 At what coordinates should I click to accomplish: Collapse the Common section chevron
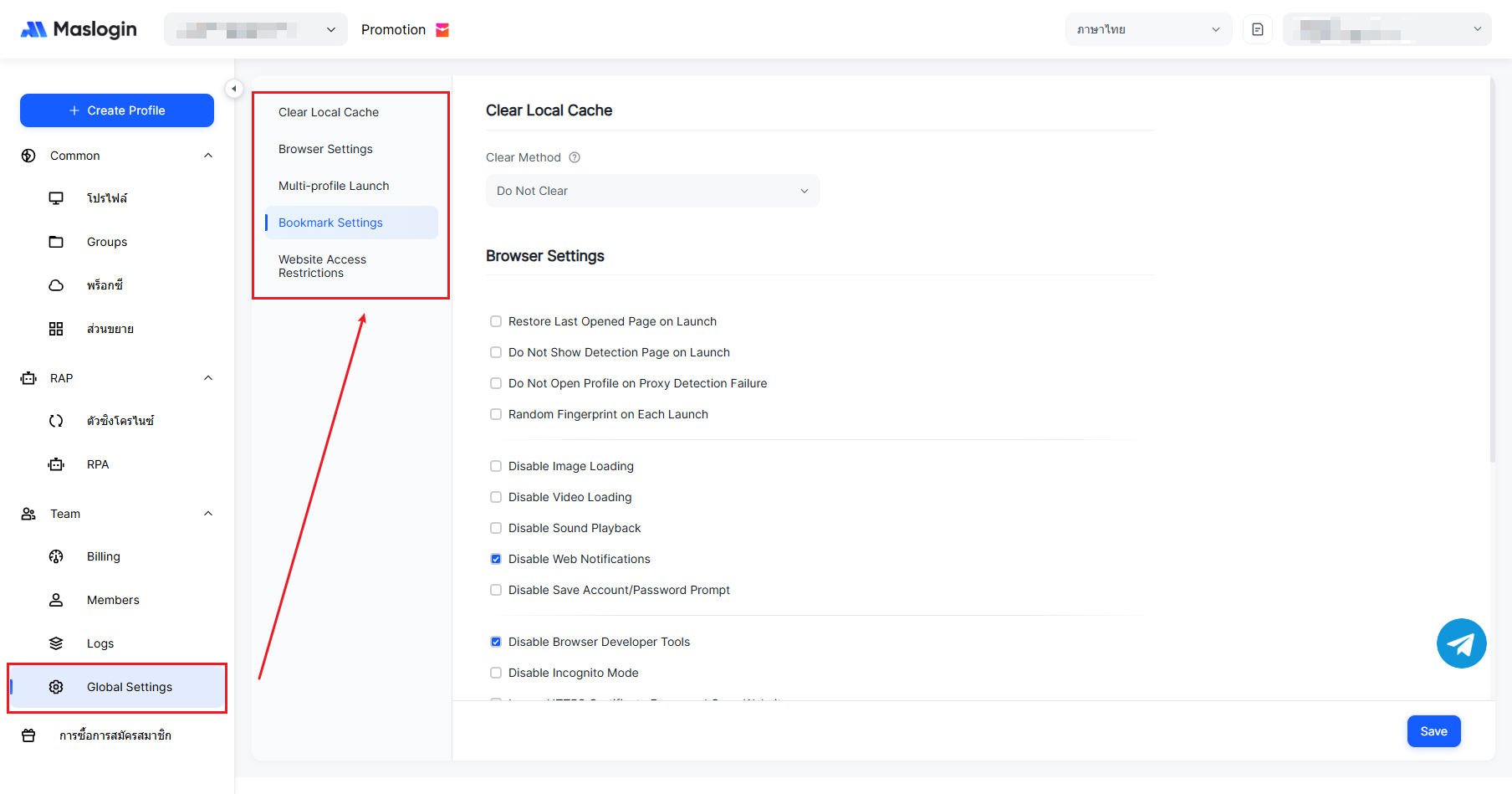[x=208, y=156]
